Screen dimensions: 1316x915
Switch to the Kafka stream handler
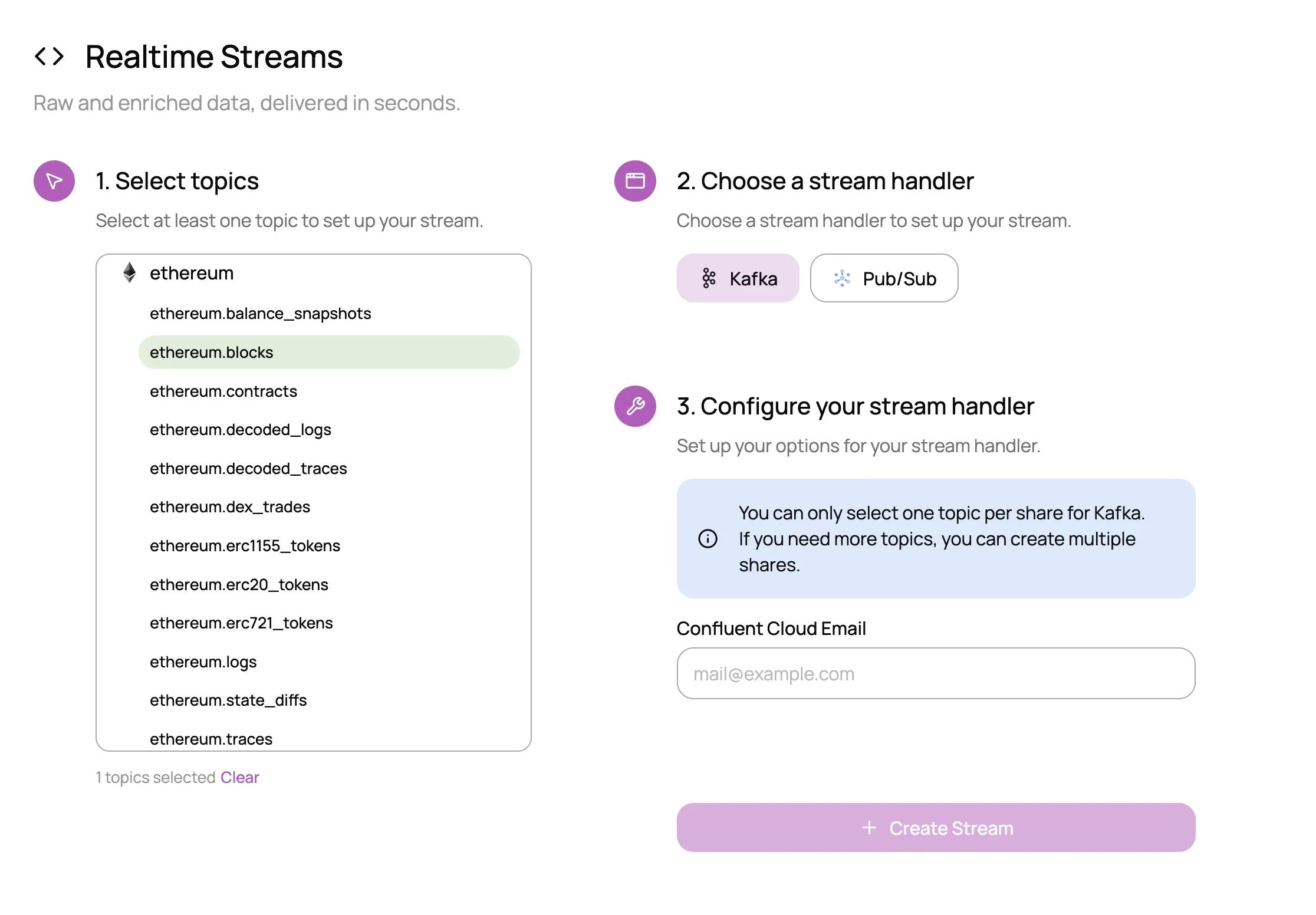pyautogui.click(x=738, y=278)
